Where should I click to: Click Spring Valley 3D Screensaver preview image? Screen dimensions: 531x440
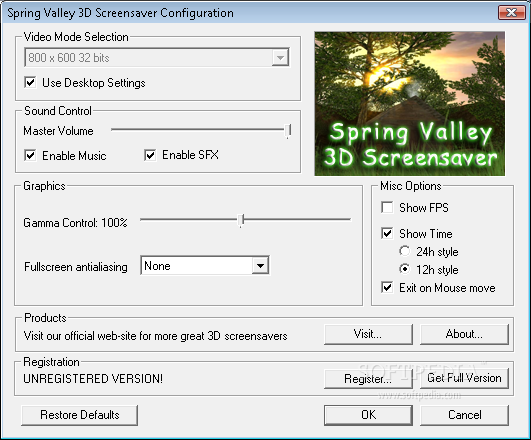(409, 104)
